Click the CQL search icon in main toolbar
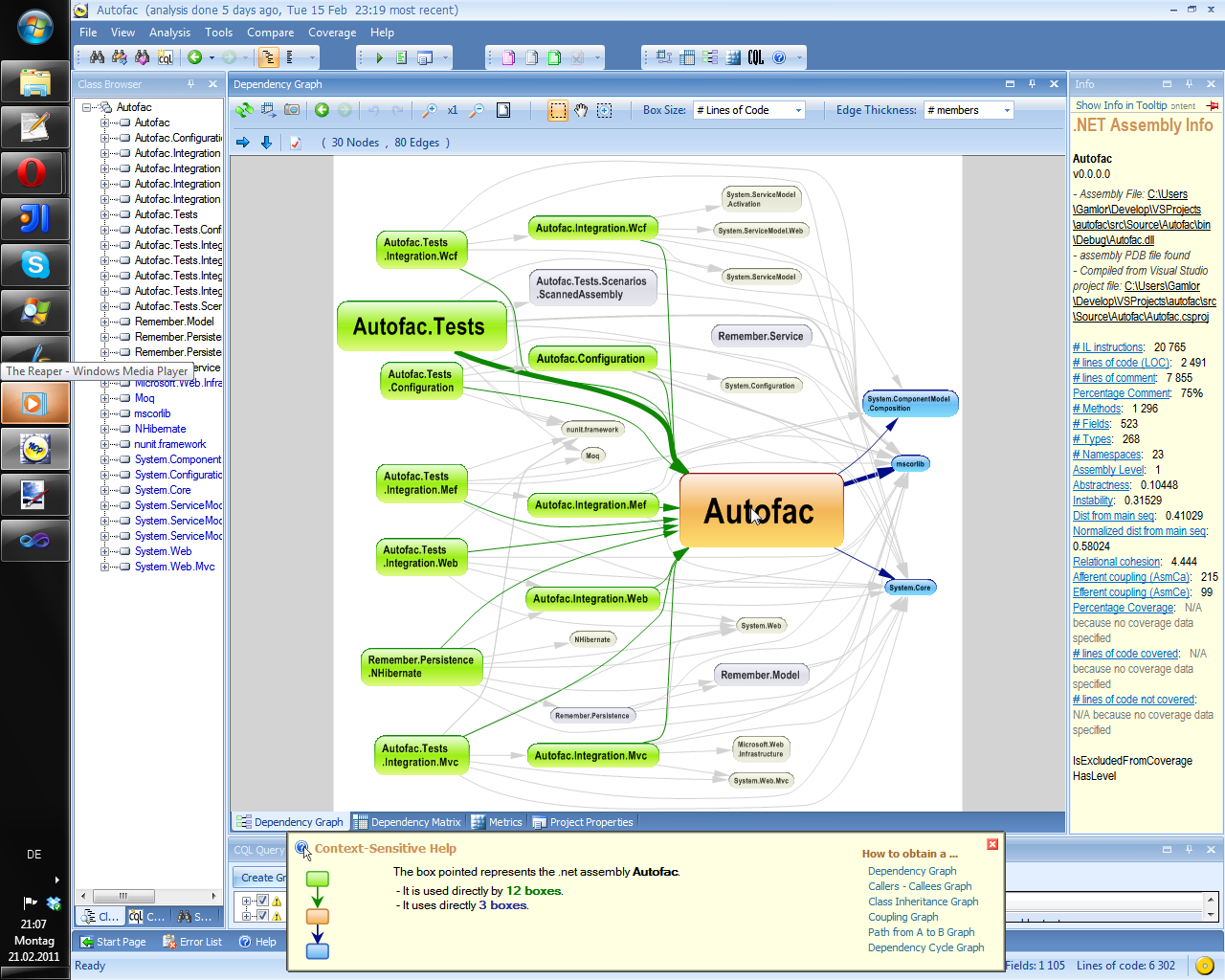The image size is (1225, 980). (x=165, y=57)
